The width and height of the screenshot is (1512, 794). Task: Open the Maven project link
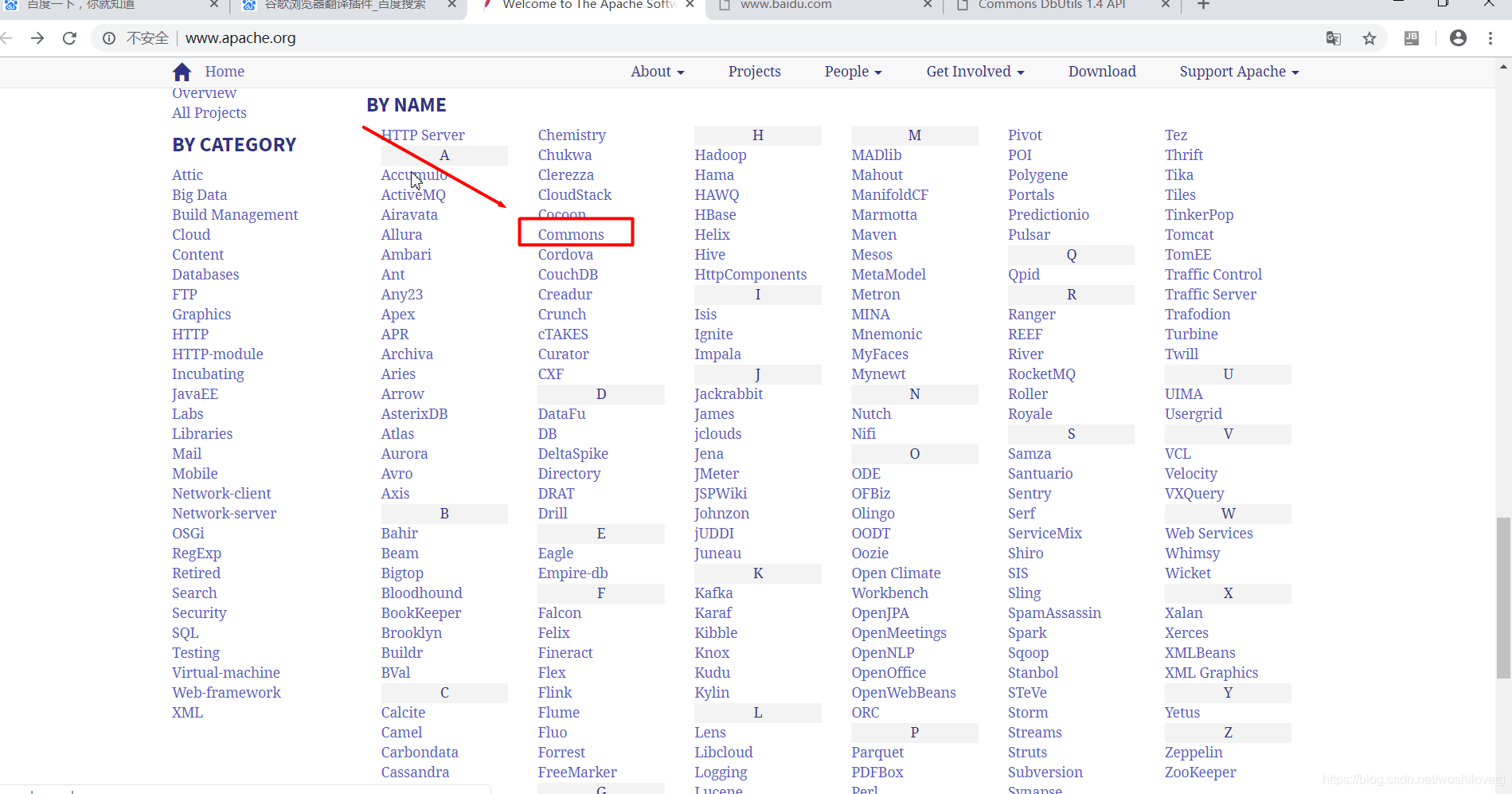[x=874, y=235]
